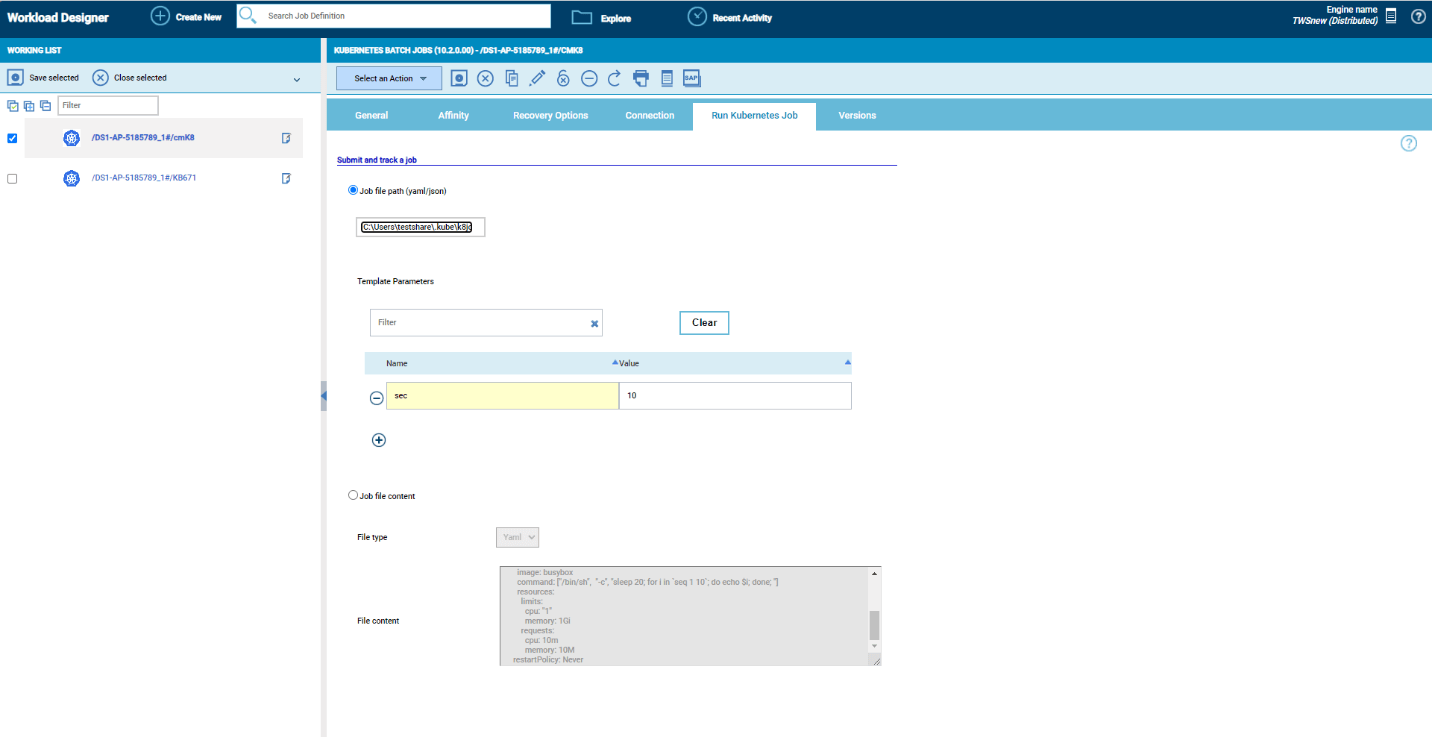Uncheck the cmK8 job checkbox
The image size is (1432, 737).
[12, 138]
